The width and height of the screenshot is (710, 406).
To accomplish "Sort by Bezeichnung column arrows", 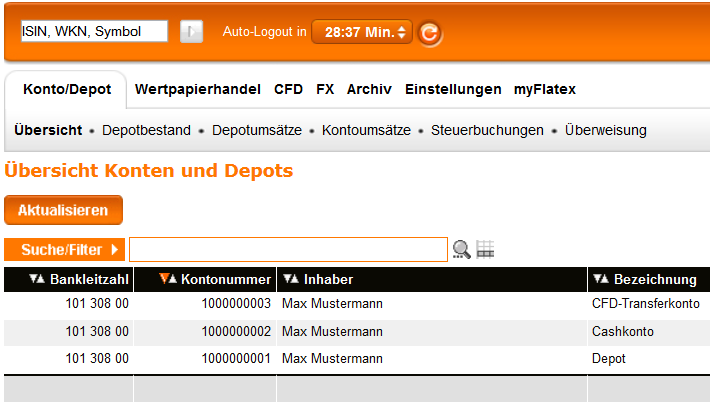I will pos(601,280).
